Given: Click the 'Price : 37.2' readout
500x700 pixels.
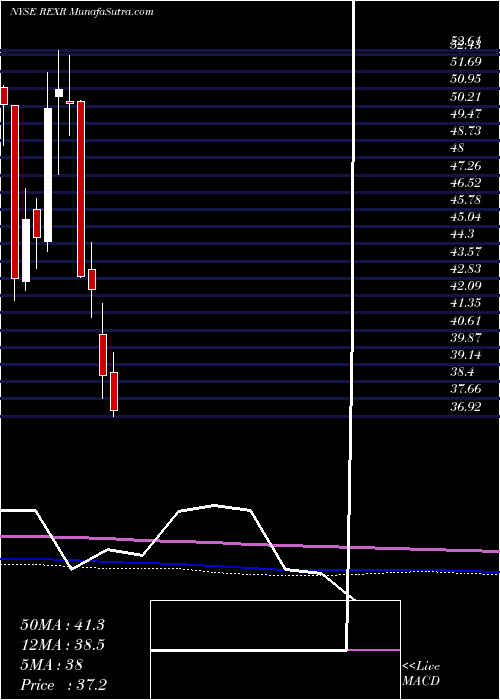Looking at the screenshot, I should 63,685.
